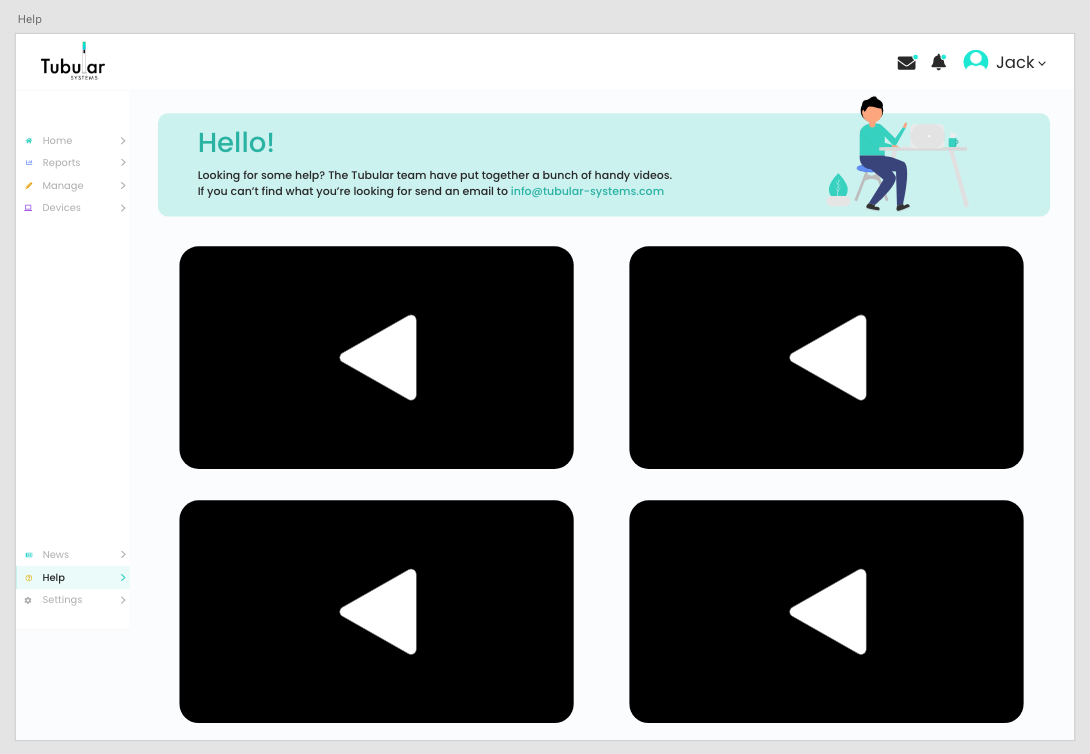Open the News menu item

tap(56, 555)
